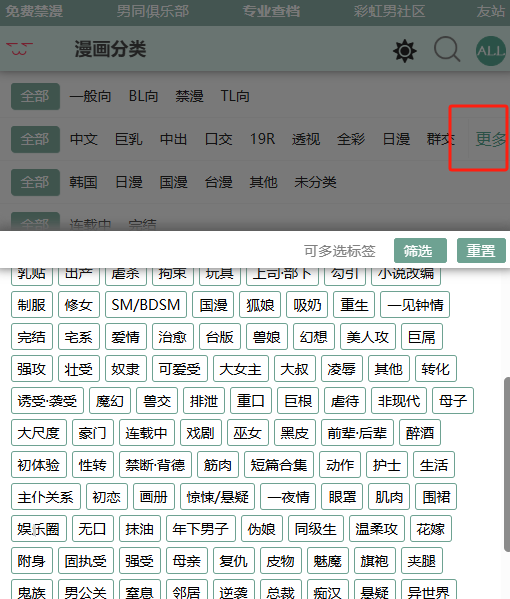Select the BL向 category filter

click(x=143, y=96)
